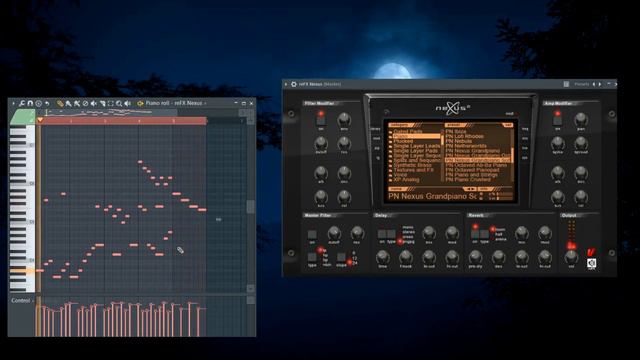The height and width of the screenshot is (360, 640).
Task: Click the Amp Modifier pan knob
Action: click(x=580, y=120)
